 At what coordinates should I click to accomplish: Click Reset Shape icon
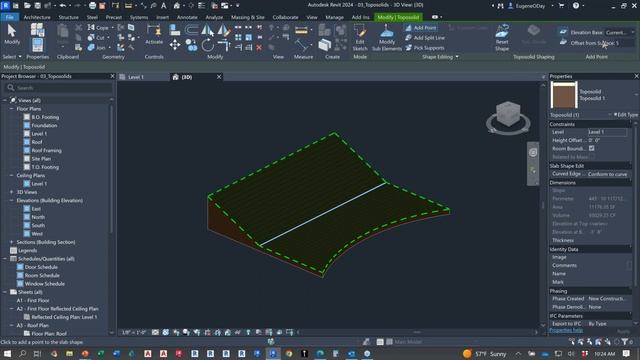tap(502, 37)
